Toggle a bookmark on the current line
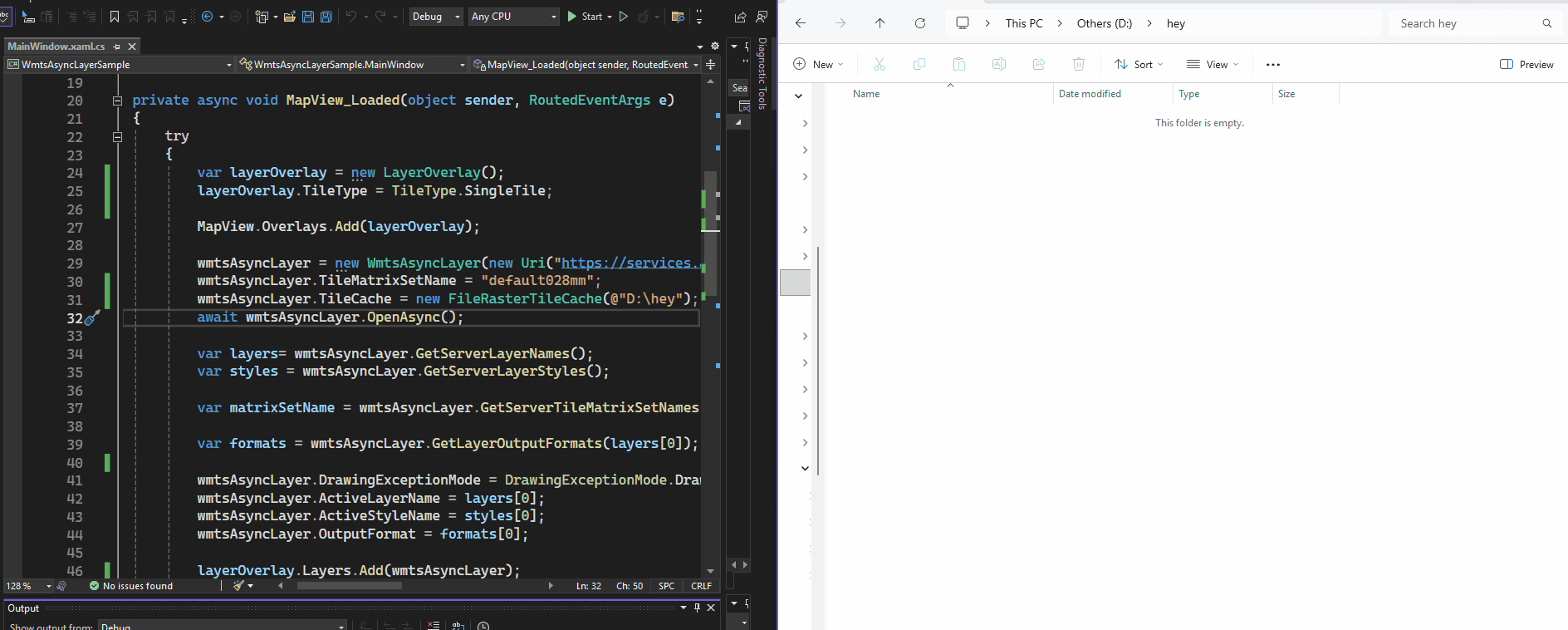The width and height of the screenshot is (1568, 630). tap(115, 17)
